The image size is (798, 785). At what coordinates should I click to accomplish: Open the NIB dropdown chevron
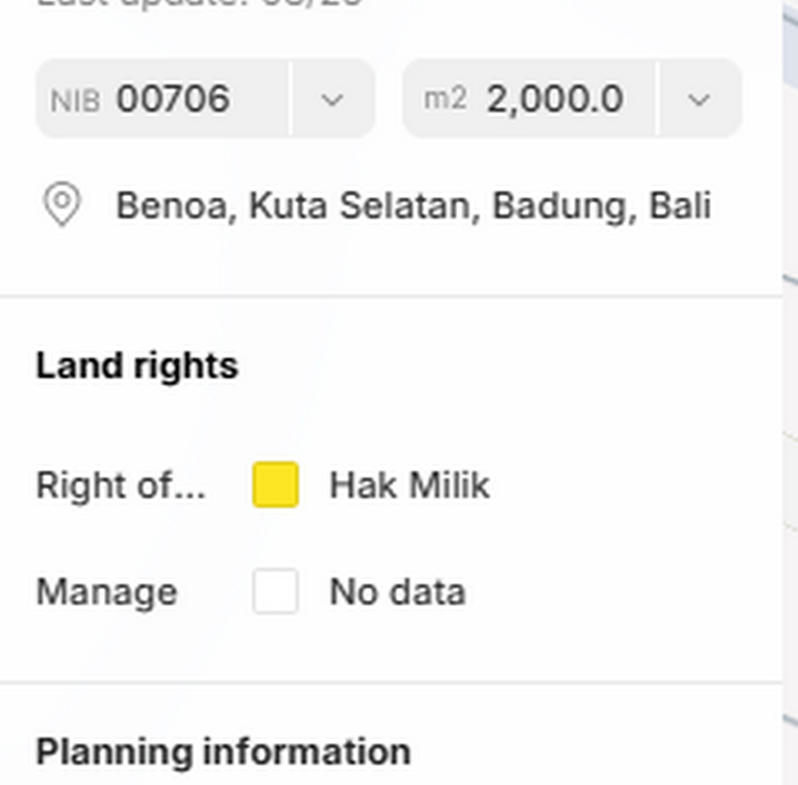point(332,99)
